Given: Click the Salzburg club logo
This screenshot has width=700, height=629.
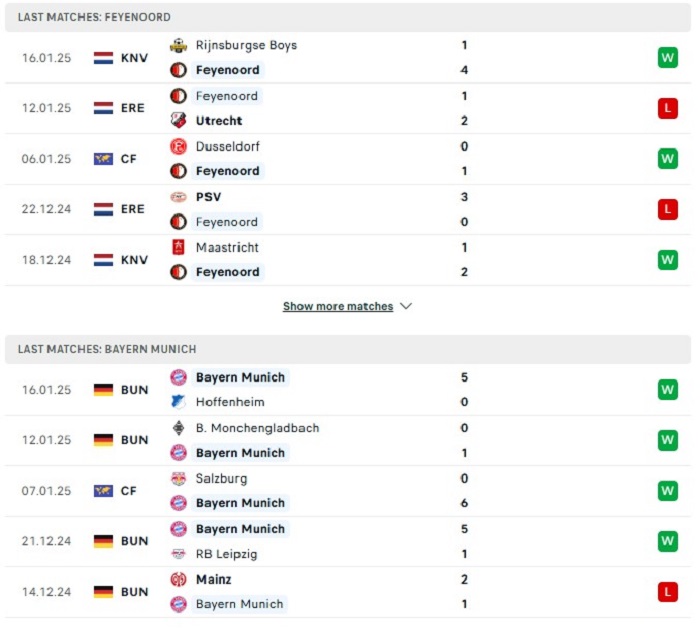Looking at the screenshot, I should click(179, 479).
